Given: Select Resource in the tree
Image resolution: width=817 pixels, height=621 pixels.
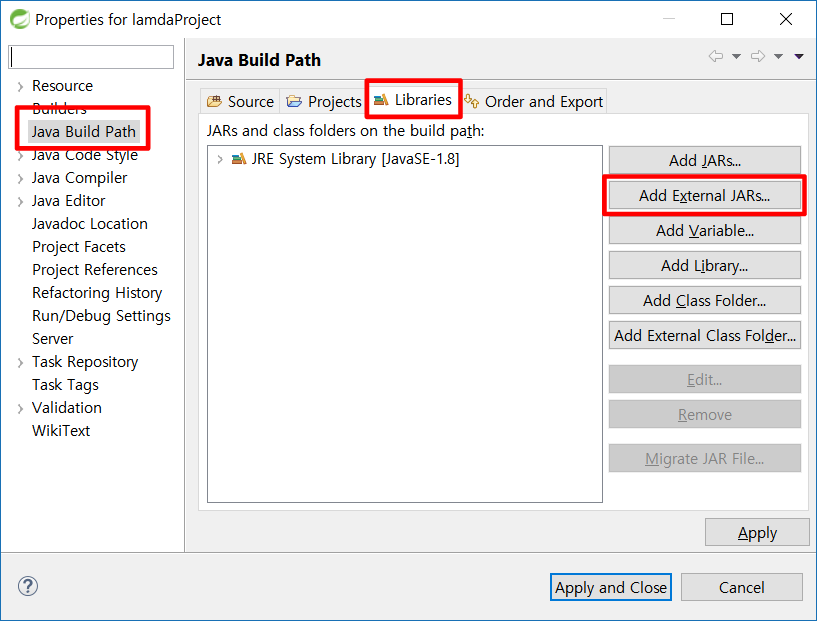Looking at the screenshot, I should pyautogui.click(x=63, y=85).
